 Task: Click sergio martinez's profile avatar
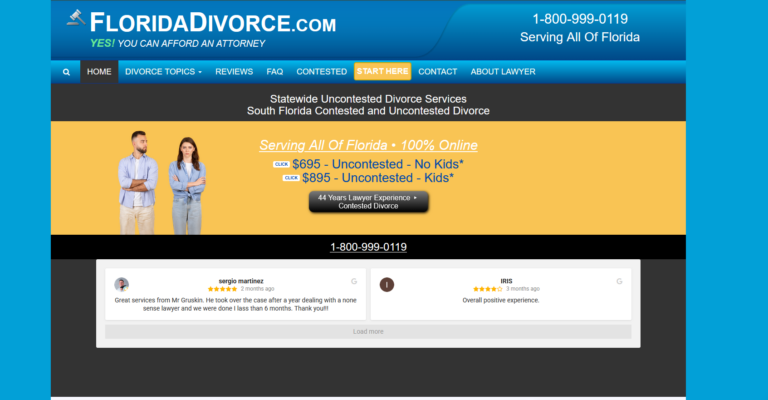tap(121, 284)
